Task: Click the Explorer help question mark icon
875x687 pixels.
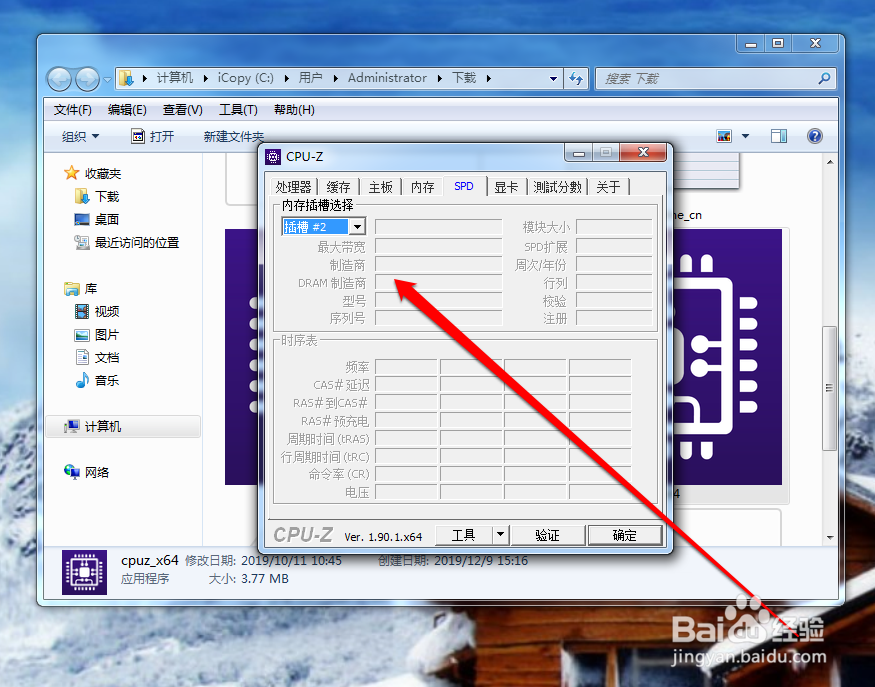Action: coord(815,136)
